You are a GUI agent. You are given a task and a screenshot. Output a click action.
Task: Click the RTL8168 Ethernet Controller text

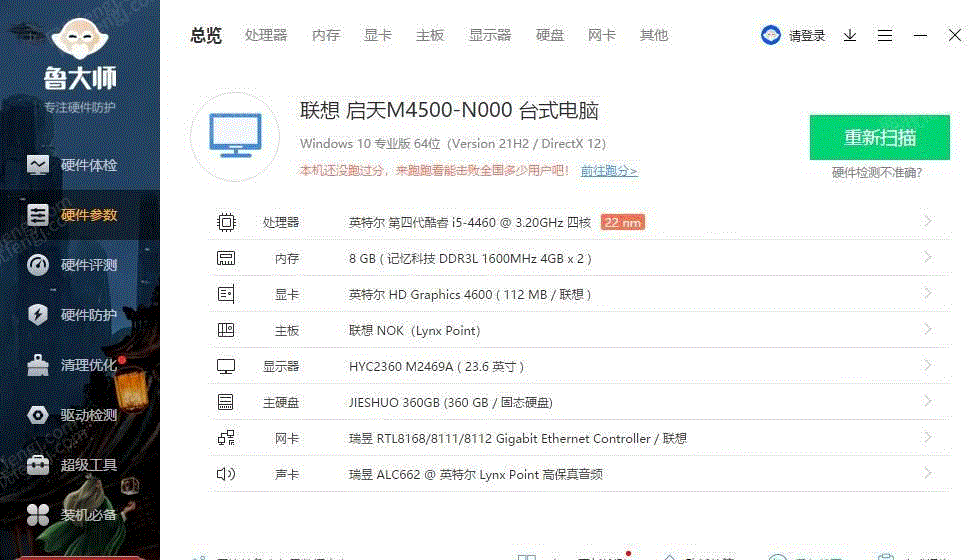pyautogui.click(x=518, y=439)
